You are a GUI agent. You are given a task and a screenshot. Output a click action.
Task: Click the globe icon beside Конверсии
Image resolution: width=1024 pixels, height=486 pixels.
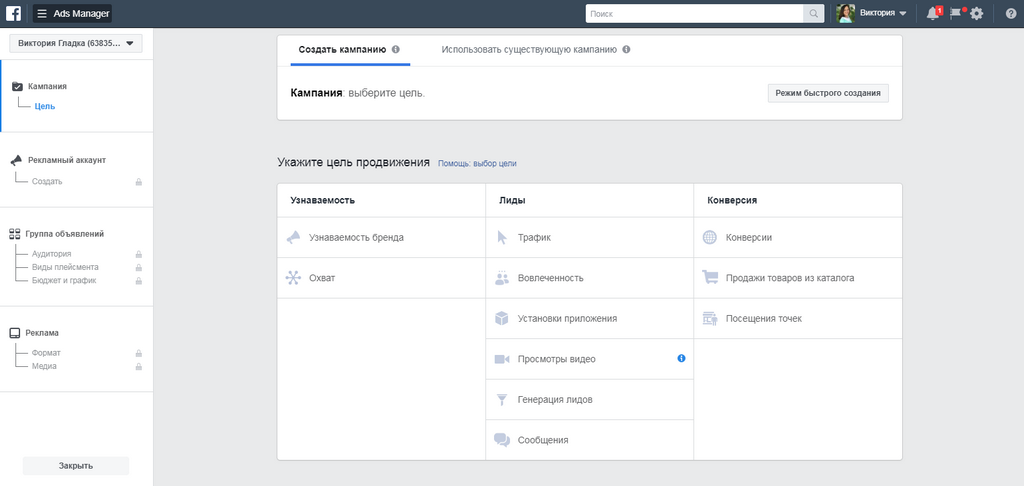click(710, 238)
